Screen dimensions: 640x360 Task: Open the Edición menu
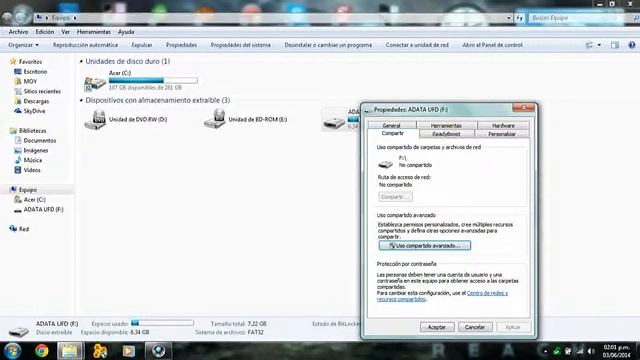click(x=44, y=32)
